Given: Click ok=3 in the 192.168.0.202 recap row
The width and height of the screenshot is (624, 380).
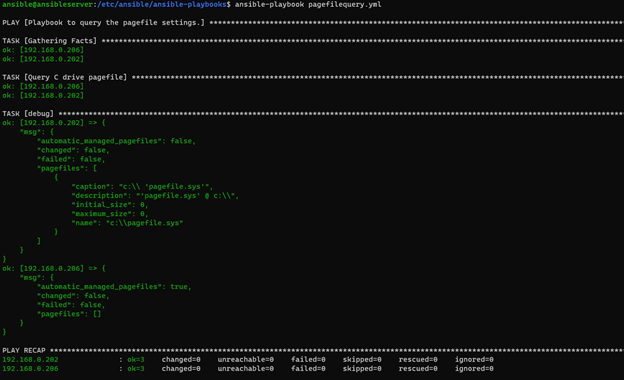Looking at the screenshot, I should pos(136,360).
